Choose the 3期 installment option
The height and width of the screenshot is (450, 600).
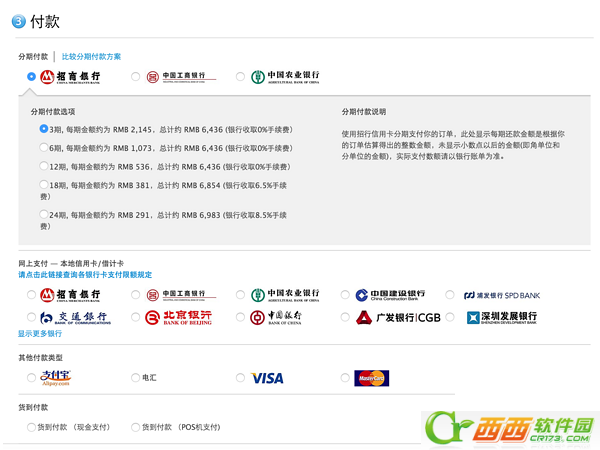point(44,129)
